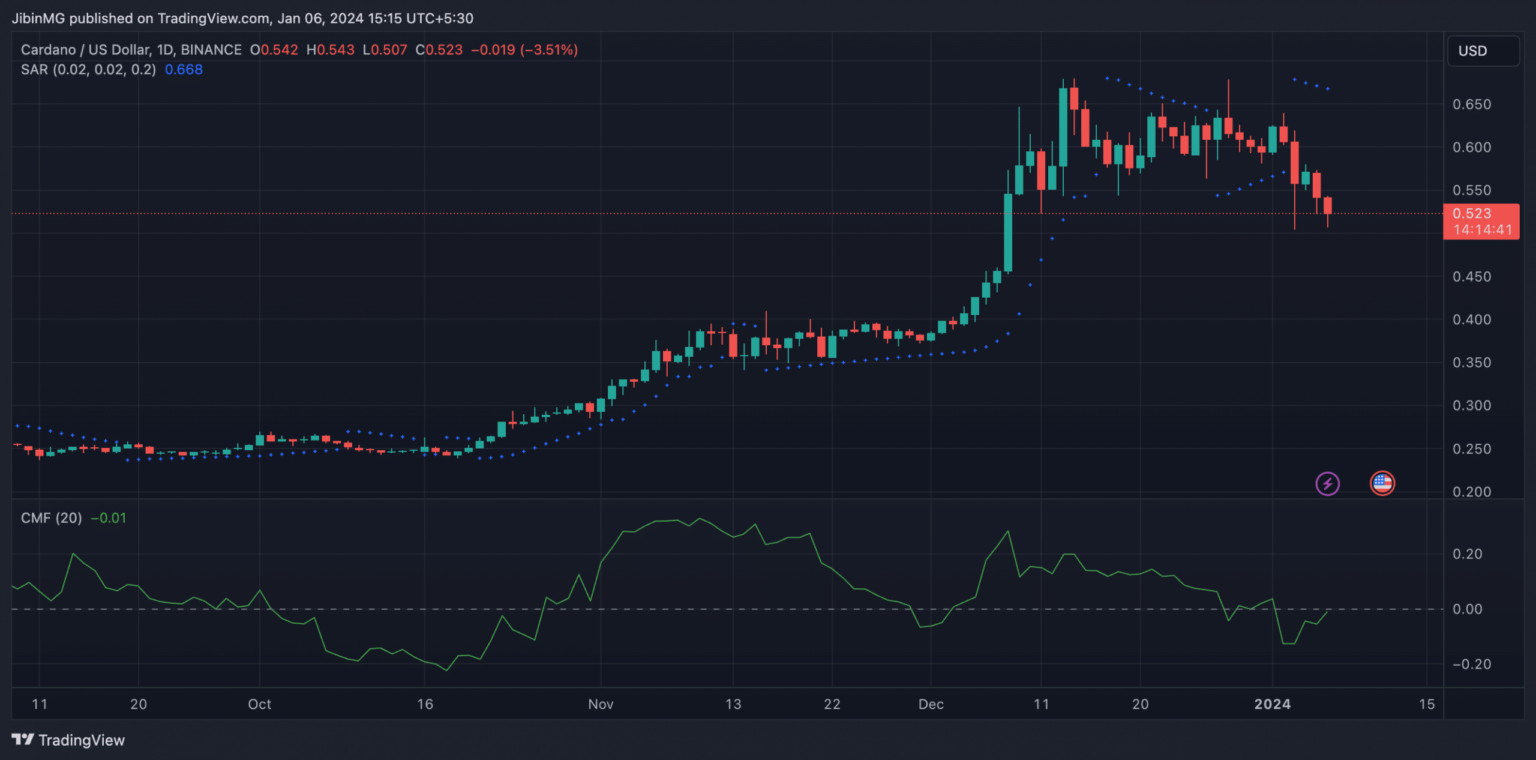Click the 2024 label on the time axis
The image size is (1536, 760).
click(1271, 704)
